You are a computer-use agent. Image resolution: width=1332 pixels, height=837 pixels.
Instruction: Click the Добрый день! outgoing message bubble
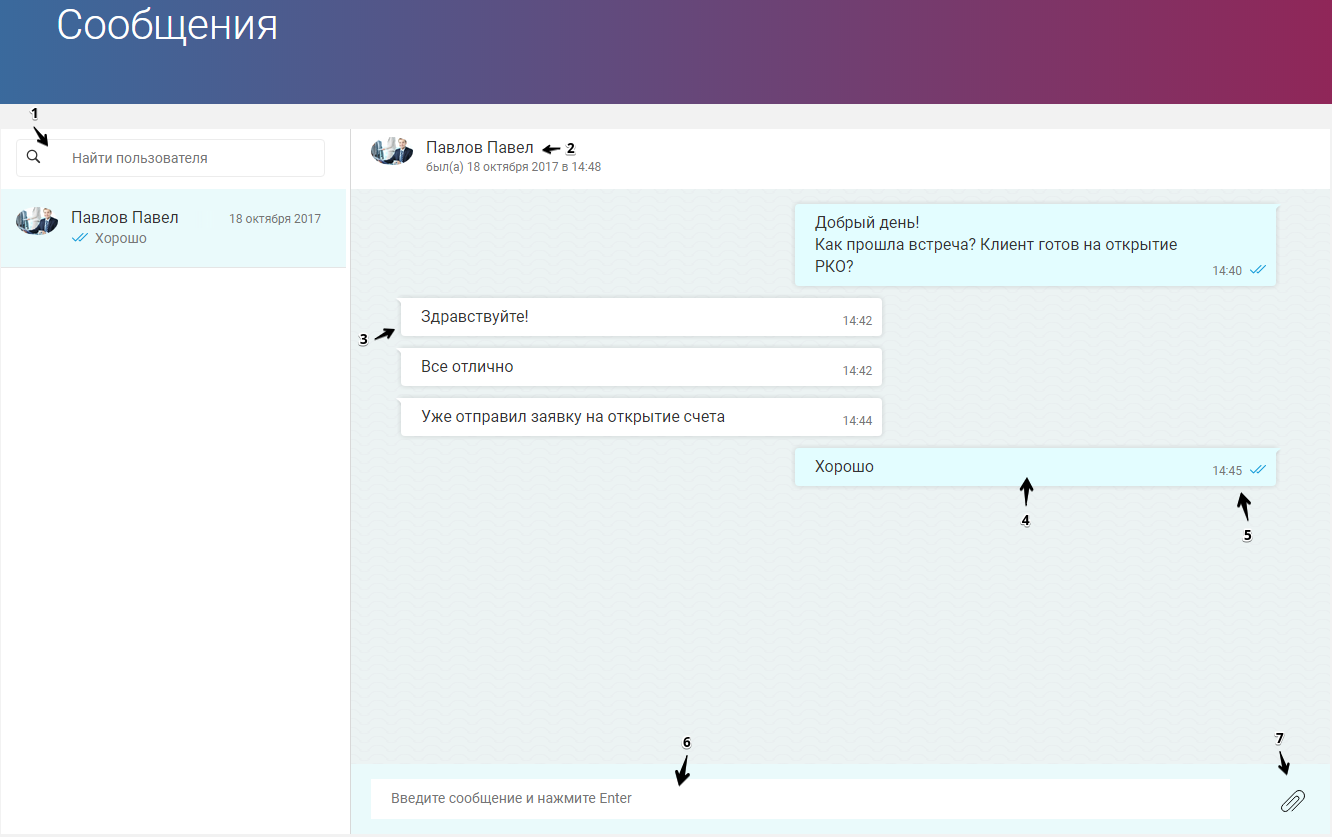coord(1036,245)
